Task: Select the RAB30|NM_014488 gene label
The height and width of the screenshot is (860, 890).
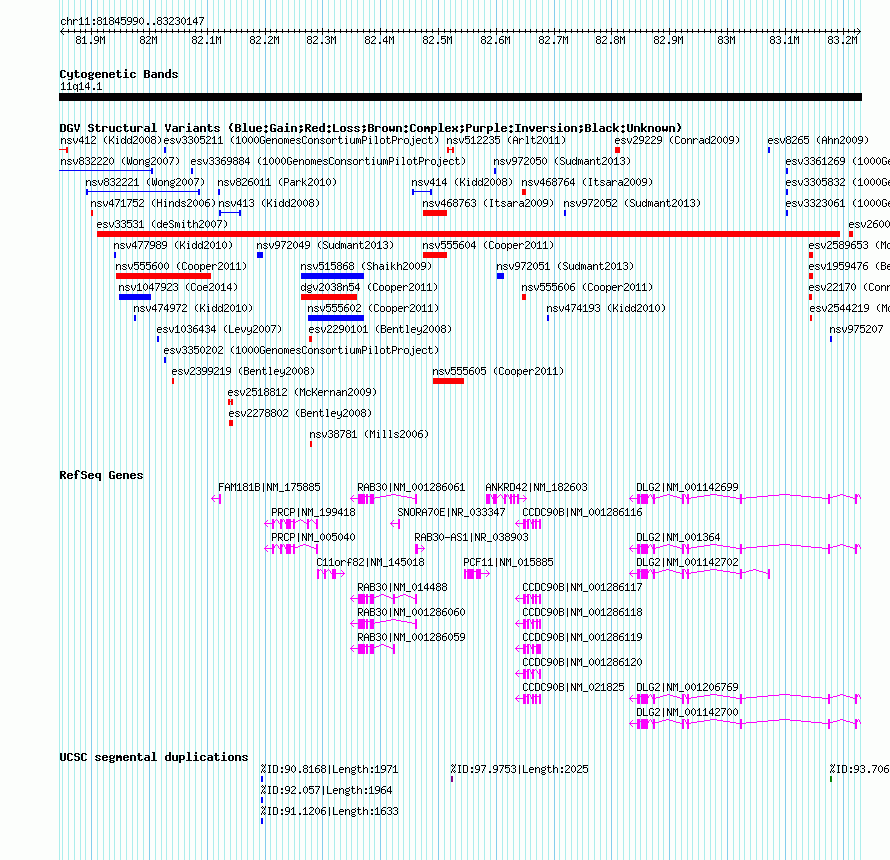Action: (402, 587)
